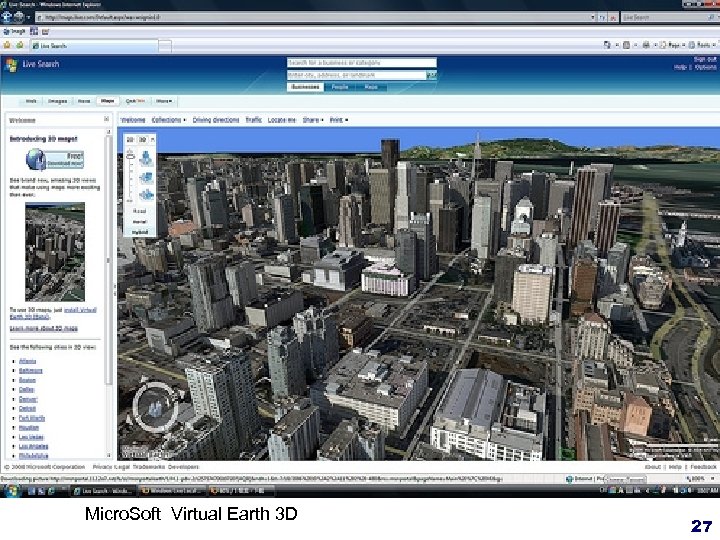Collapse the map control panel
720x540 pixels.
(153, 139)
